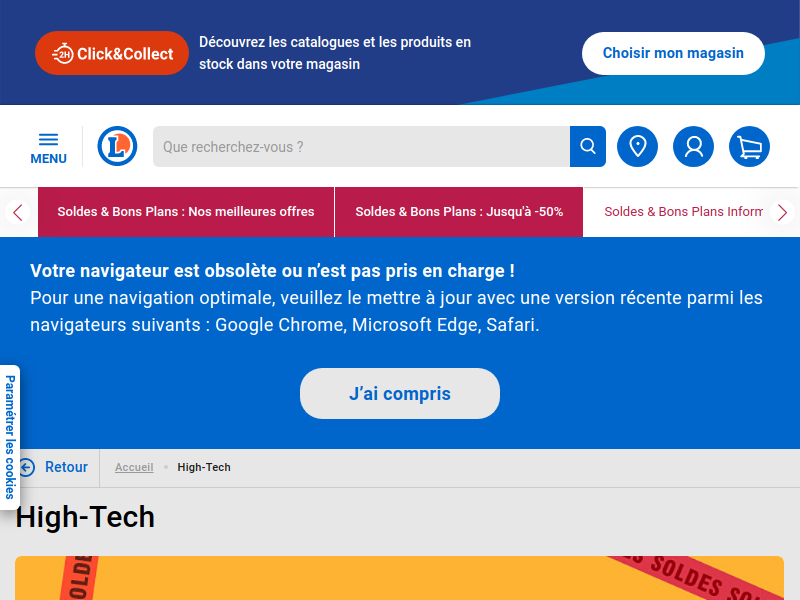Focus the Que recherchez-vous search field
This screenshot has width=800, height=600.
pos(361,146)
